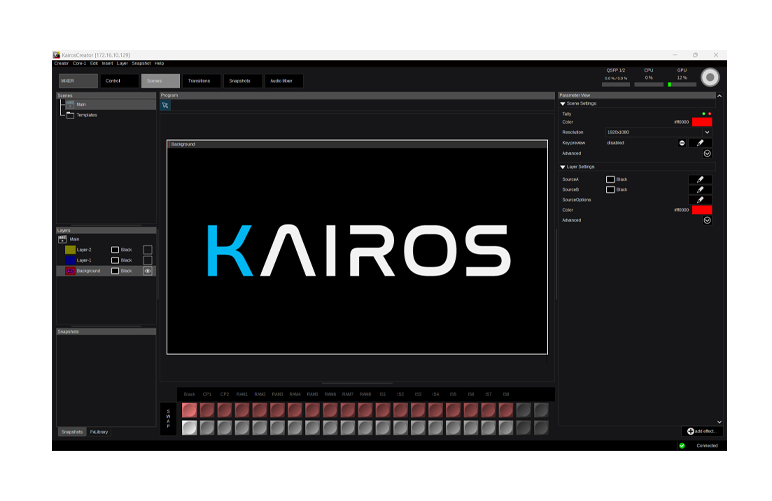The height and width of the screenshot is (501, 772).
Task: Select white preset CP1 crossbar button
Action: point(207,428)
